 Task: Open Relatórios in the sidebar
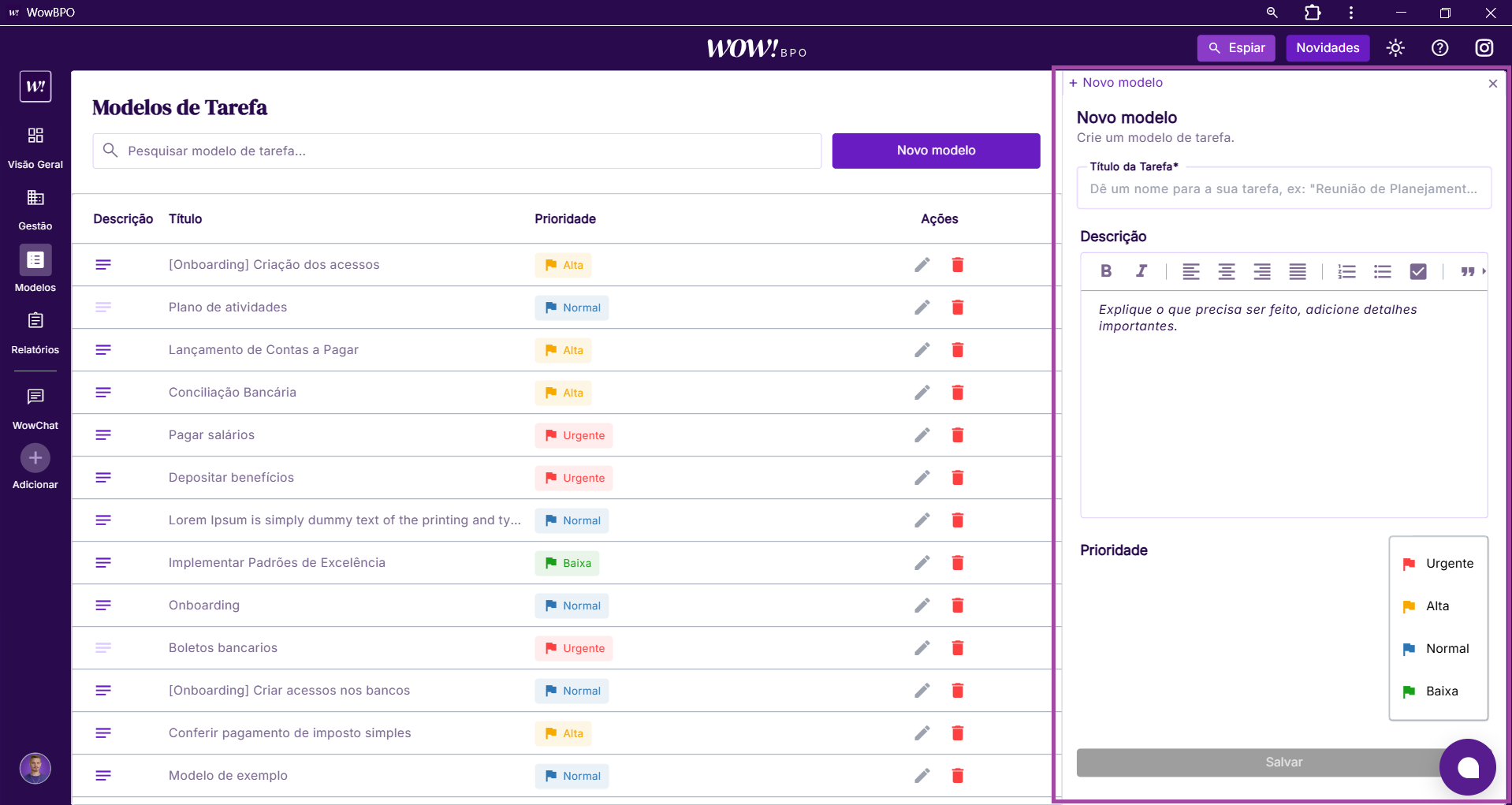pyautogui.click(x=35, y=331)
